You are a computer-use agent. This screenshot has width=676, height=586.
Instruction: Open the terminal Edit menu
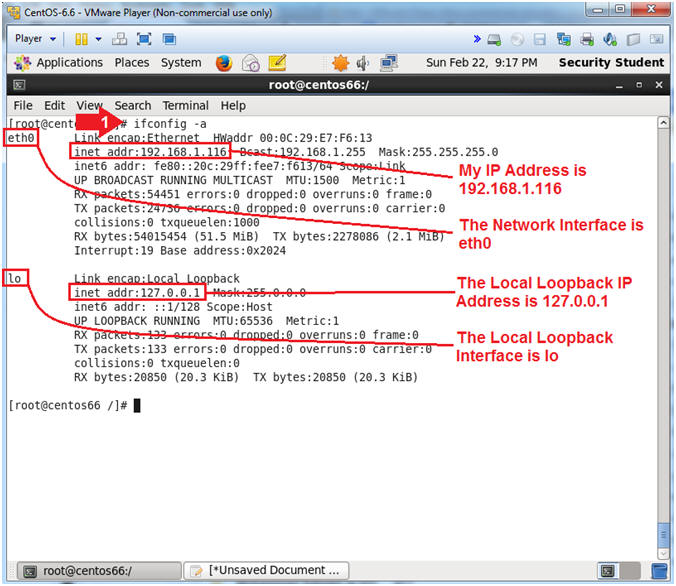(x=54, y=106)
